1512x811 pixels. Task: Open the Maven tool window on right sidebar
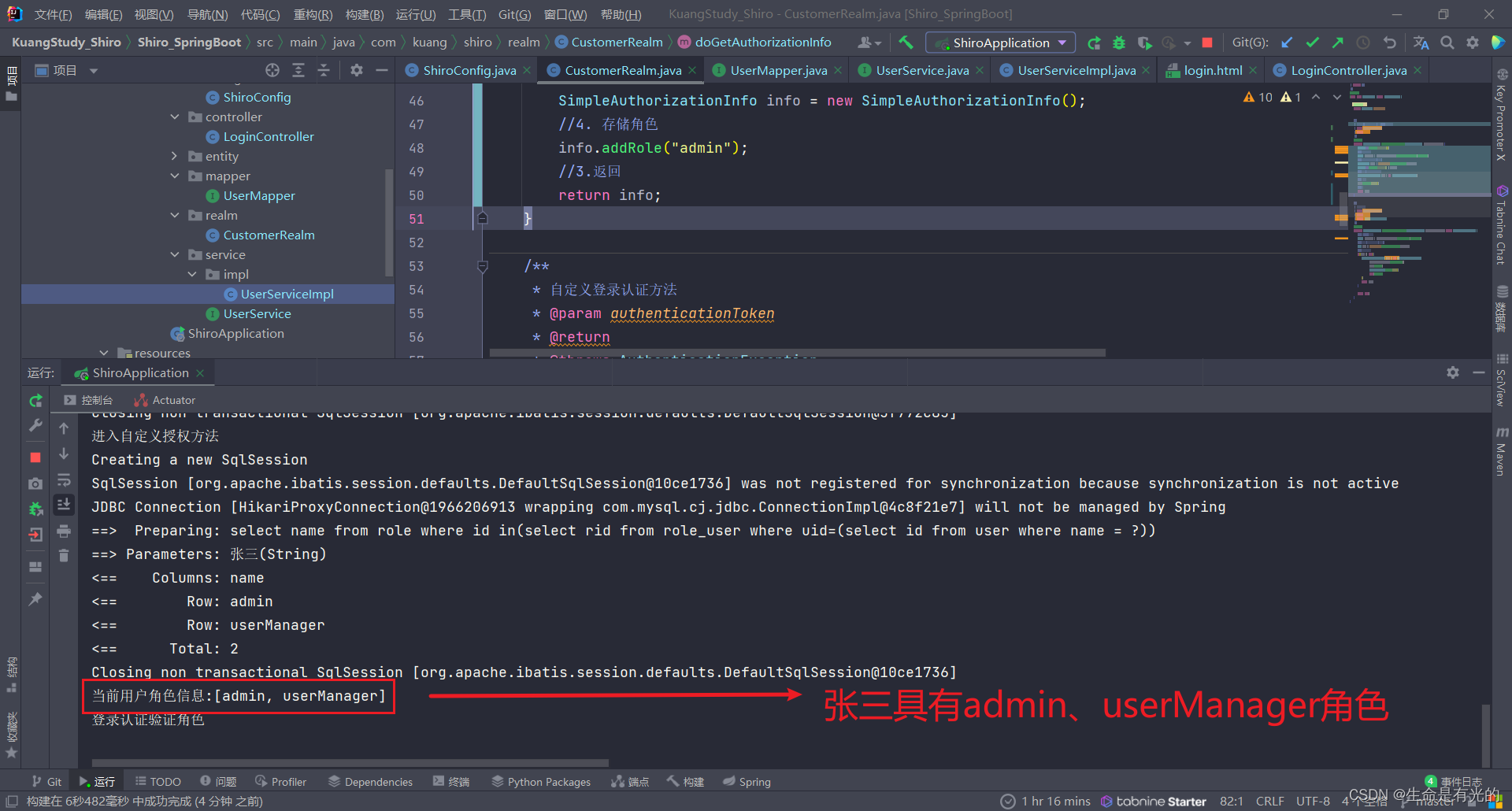click(x=1501, y=451)
